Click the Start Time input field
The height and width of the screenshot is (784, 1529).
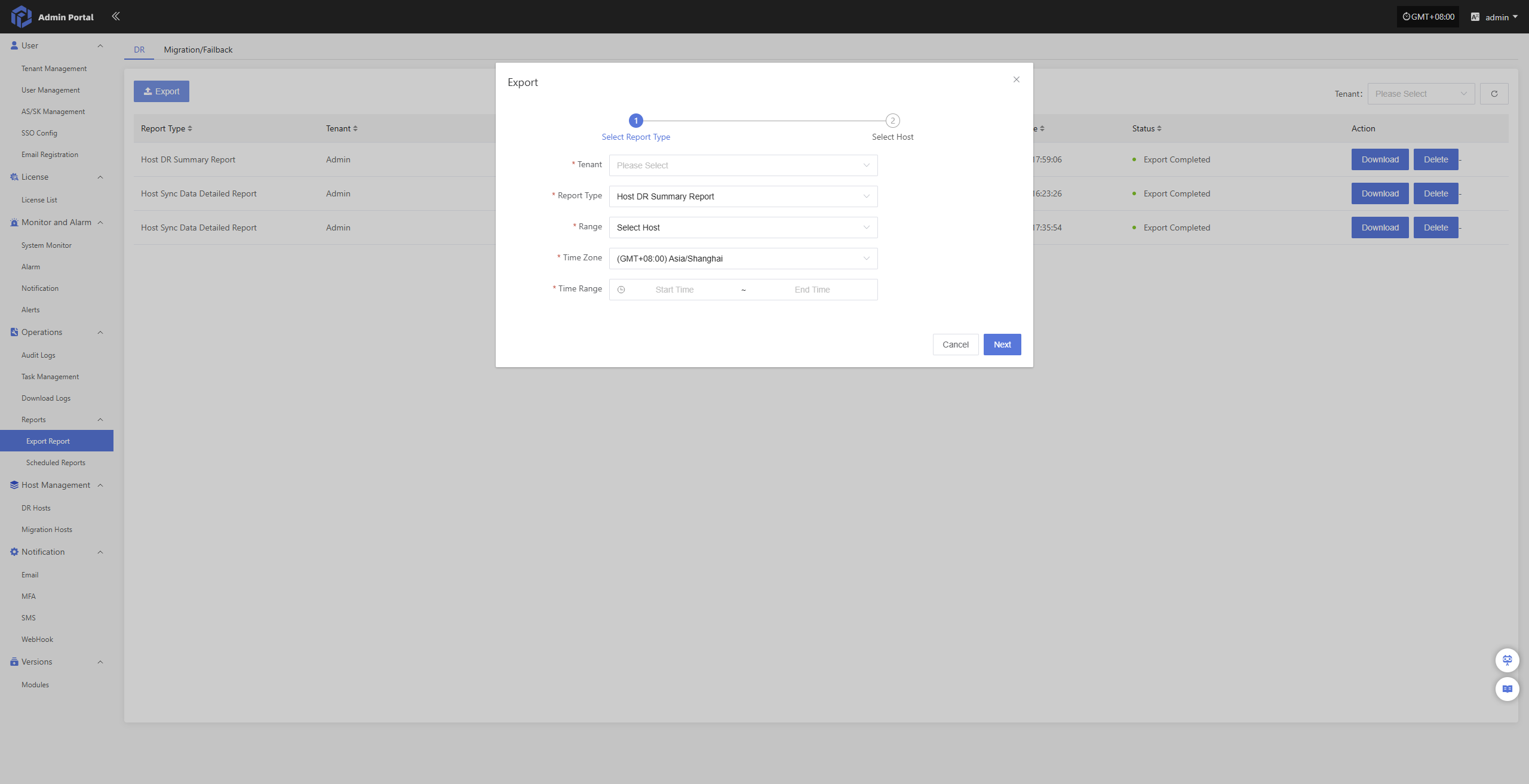pyautogui.click(x=674, y=290)
